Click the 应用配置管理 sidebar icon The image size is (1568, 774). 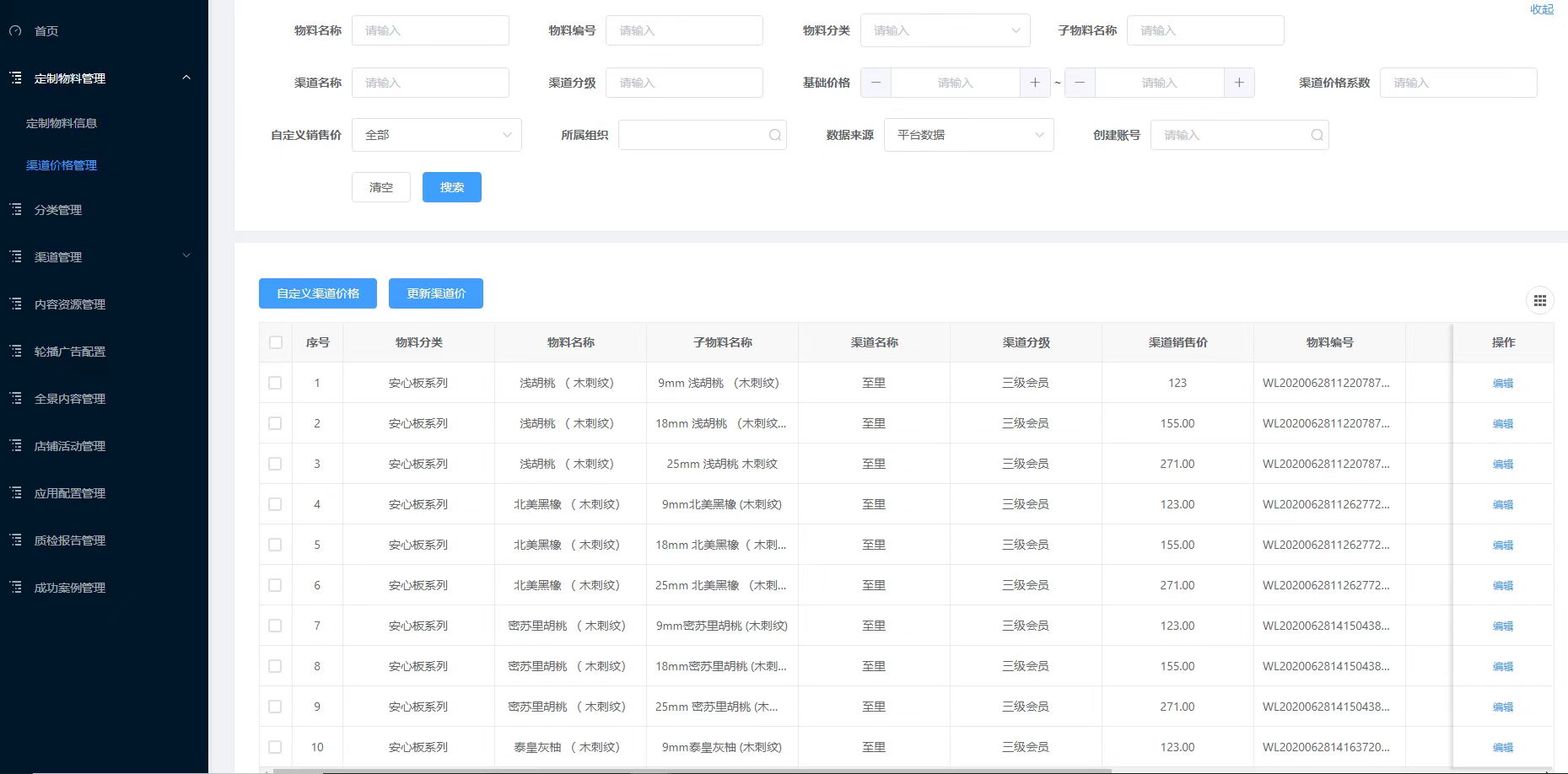click(15, 492)
